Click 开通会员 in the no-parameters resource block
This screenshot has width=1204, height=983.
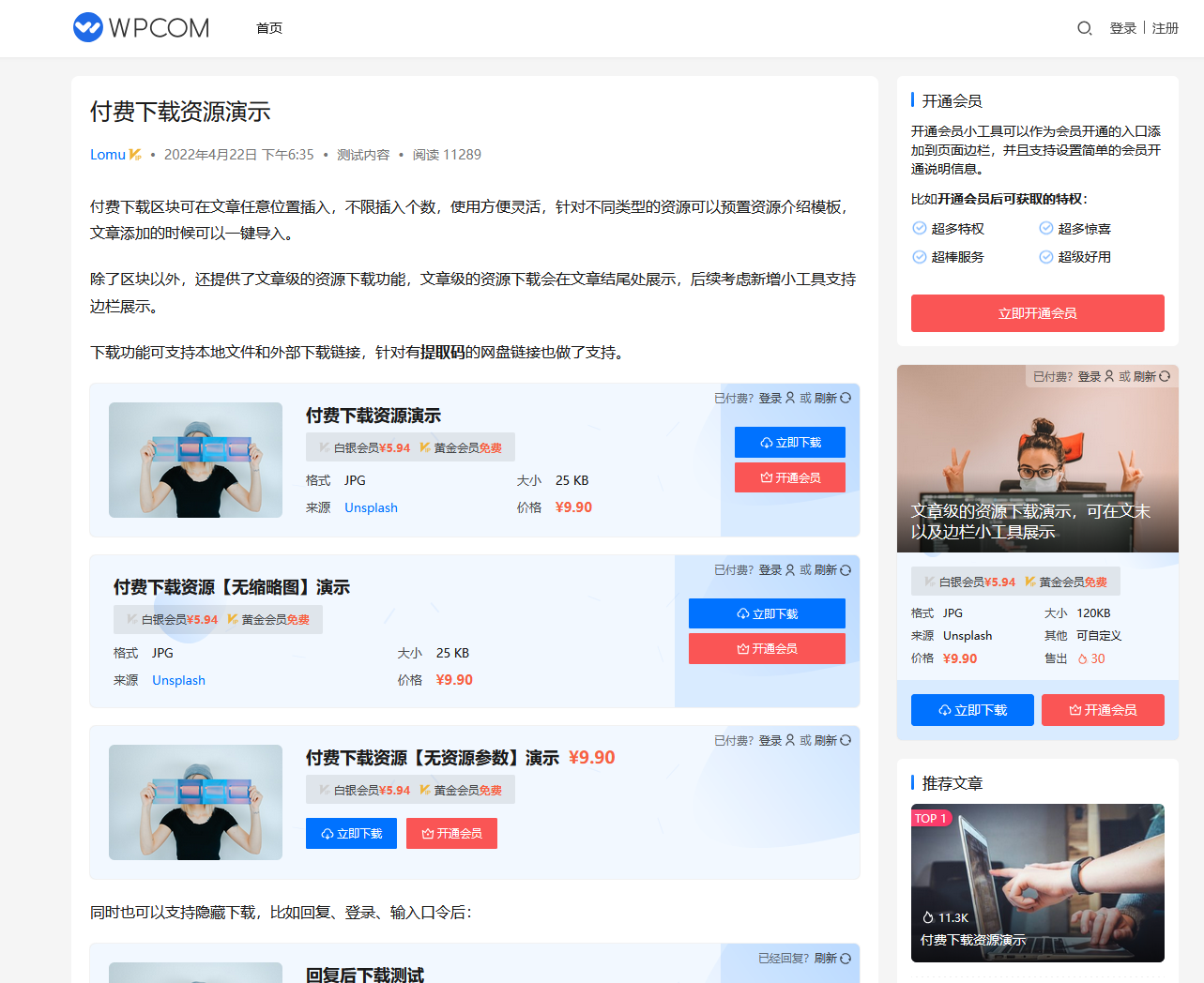(451, 833)
